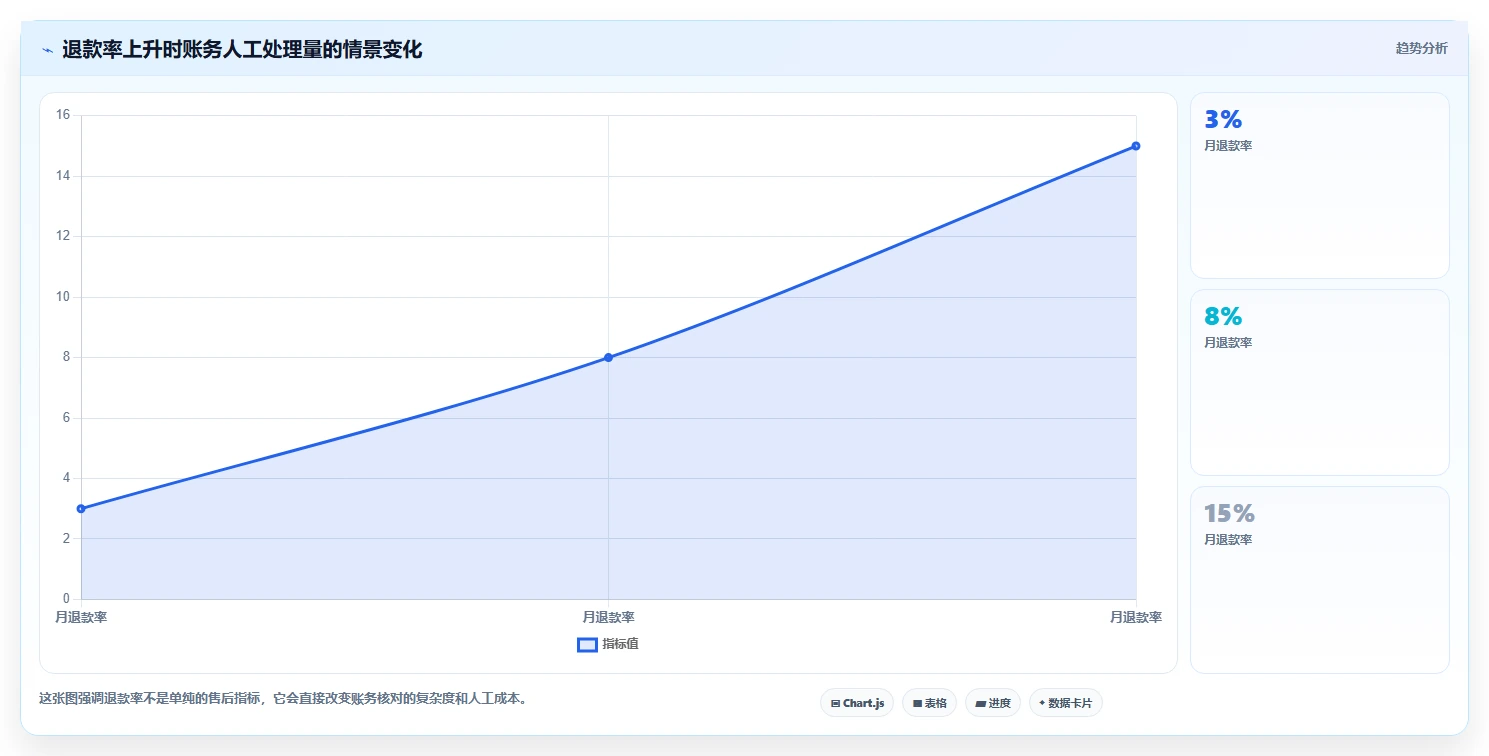
Task: Open the 8% 月退款率 card
Action: pyautogui.click(x=1319, y=382)
